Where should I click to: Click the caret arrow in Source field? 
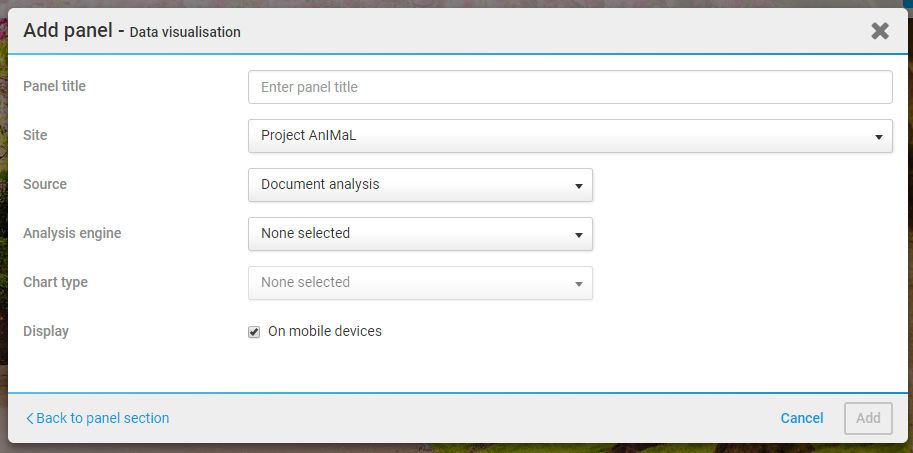click(579, 186)
